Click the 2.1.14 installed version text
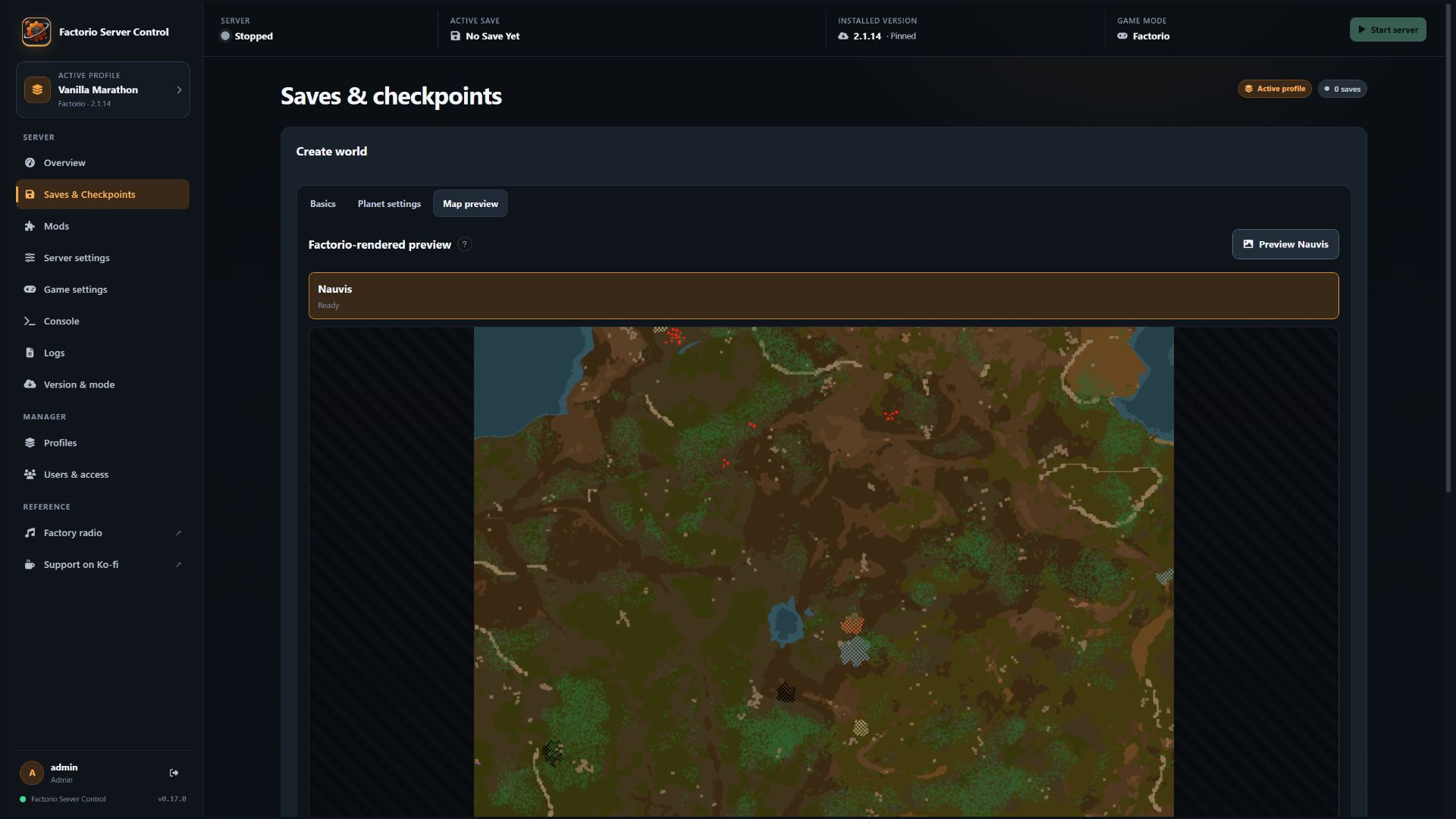The height and width of the screenshot is (819, 1456). pyautogui.click(x=867, y=36)
